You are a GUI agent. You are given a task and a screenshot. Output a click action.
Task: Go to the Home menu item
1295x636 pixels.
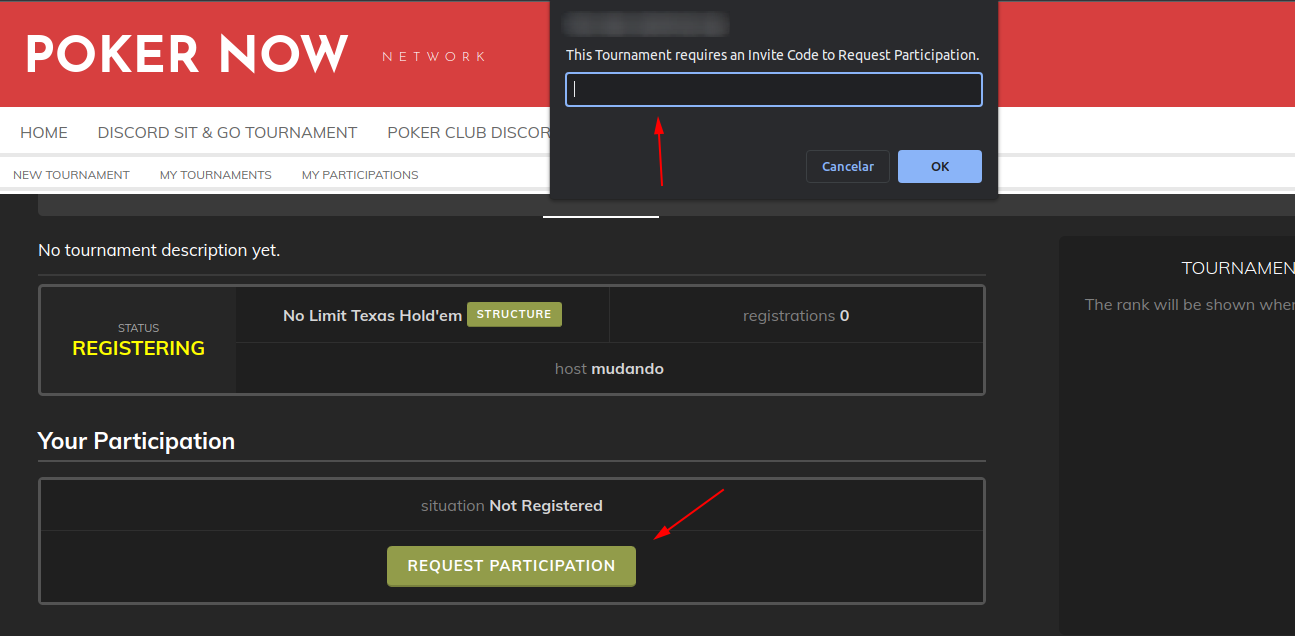click(x=44, y=132)
